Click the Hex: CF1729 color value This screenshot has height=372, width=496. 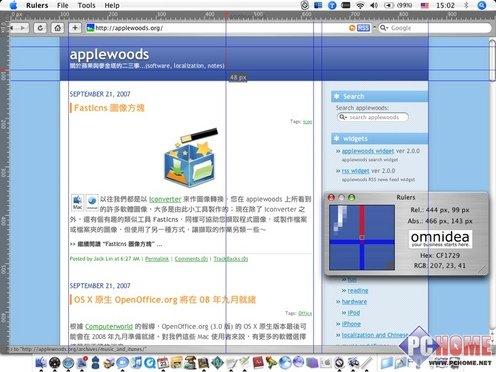[x=440, y=255]
